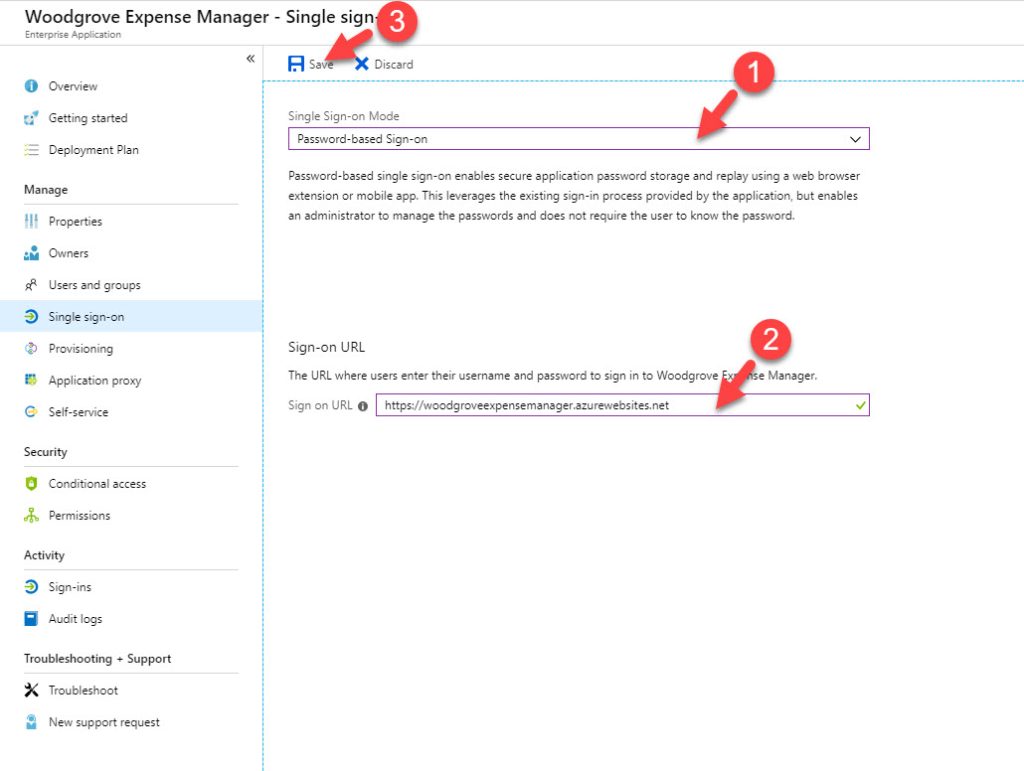Click the Single Sign-on Mode label
The image size is (1024, 771).
point(344,116)
